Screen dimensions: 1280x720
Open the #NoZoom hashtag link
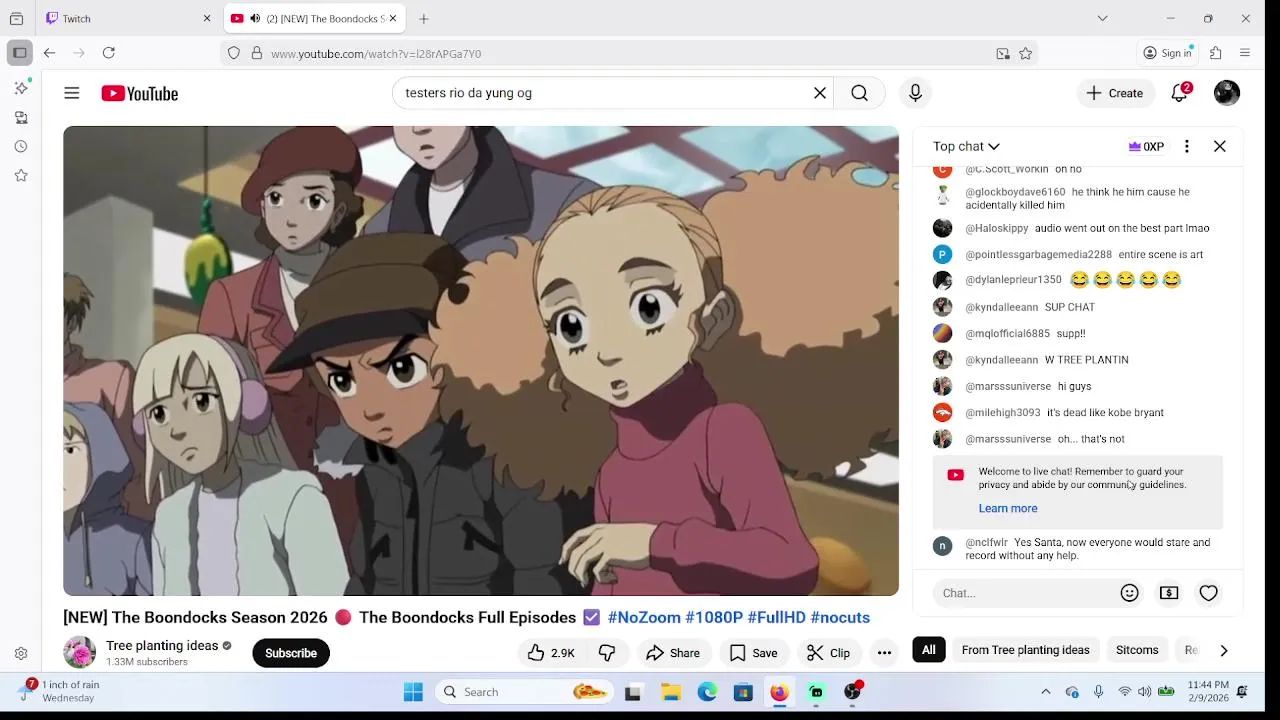(644, 617)
